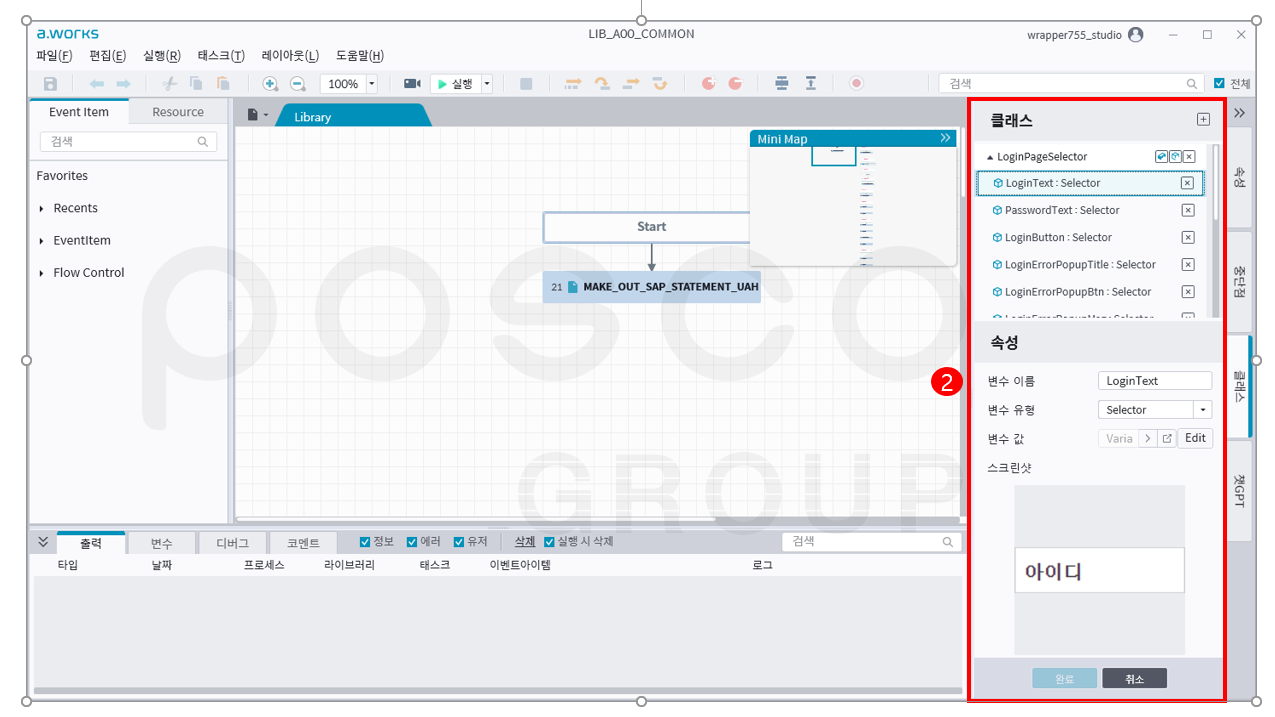Open the 변수 유형 Selector dropdown

(x=1203, y=410)
